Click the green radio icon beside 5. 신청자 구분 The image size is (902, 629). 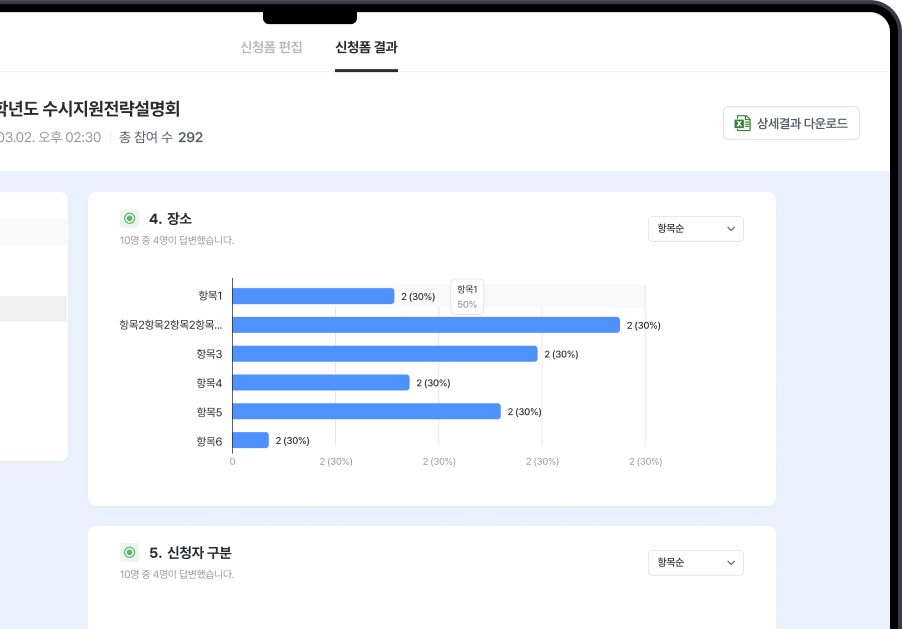tap(129, 552)
